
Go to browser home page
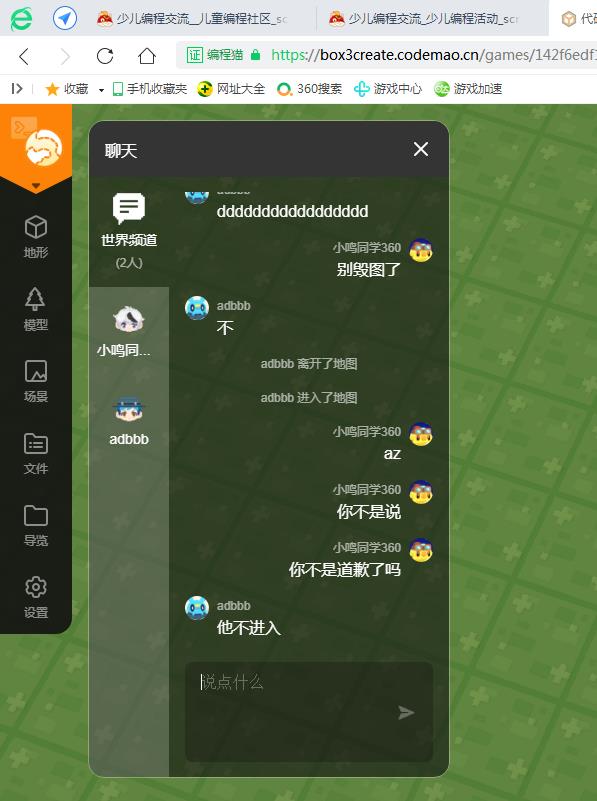point(147,56)
